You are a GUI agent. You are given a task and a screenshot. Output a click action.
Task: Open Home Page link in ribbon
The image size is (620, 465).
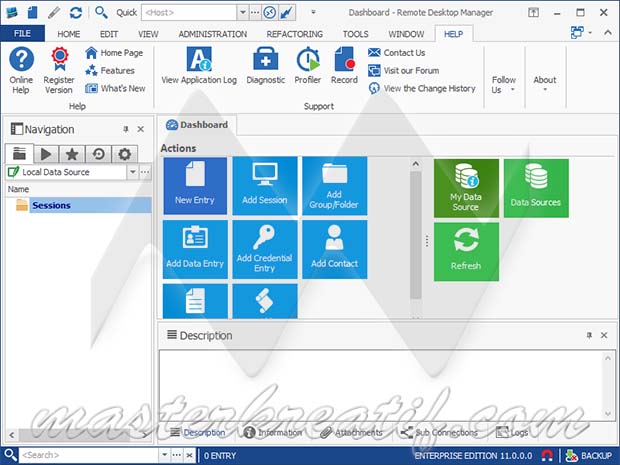coord(114,53)
